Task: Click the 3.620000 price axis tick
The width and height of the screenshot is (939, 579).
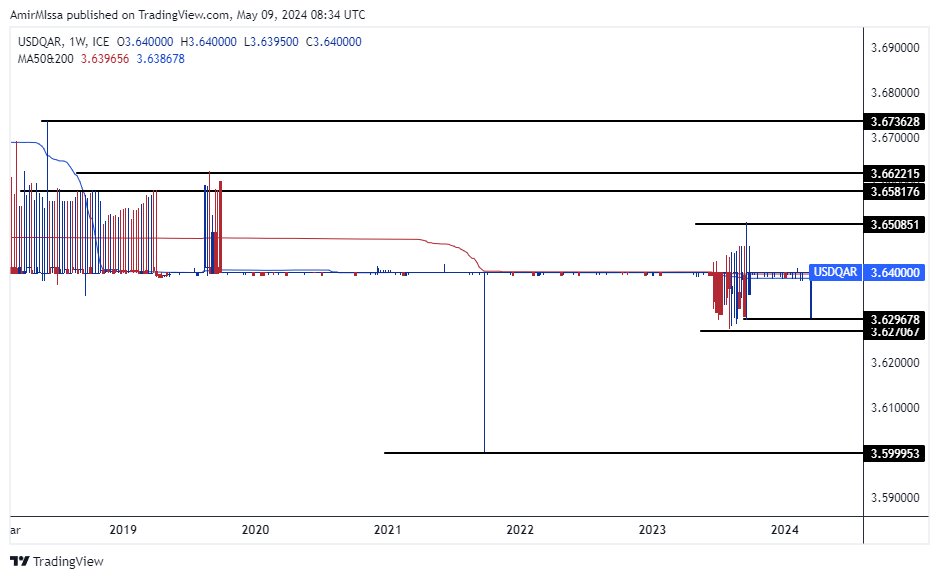Action: coord(895,363)
